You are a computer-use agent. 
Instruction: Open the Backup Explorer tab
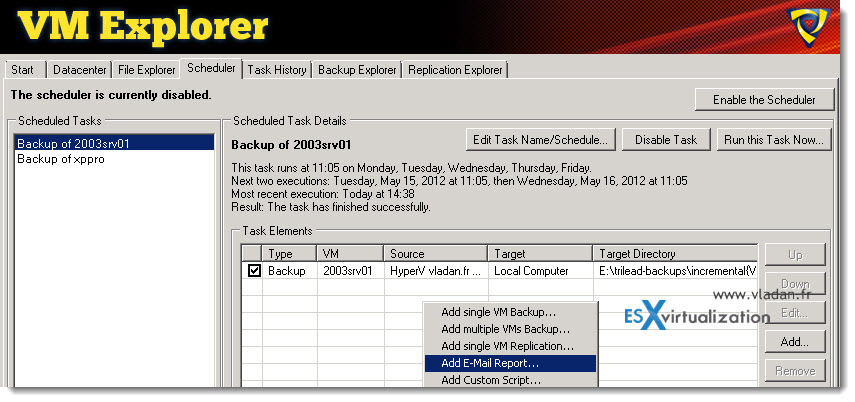point(357,70)
